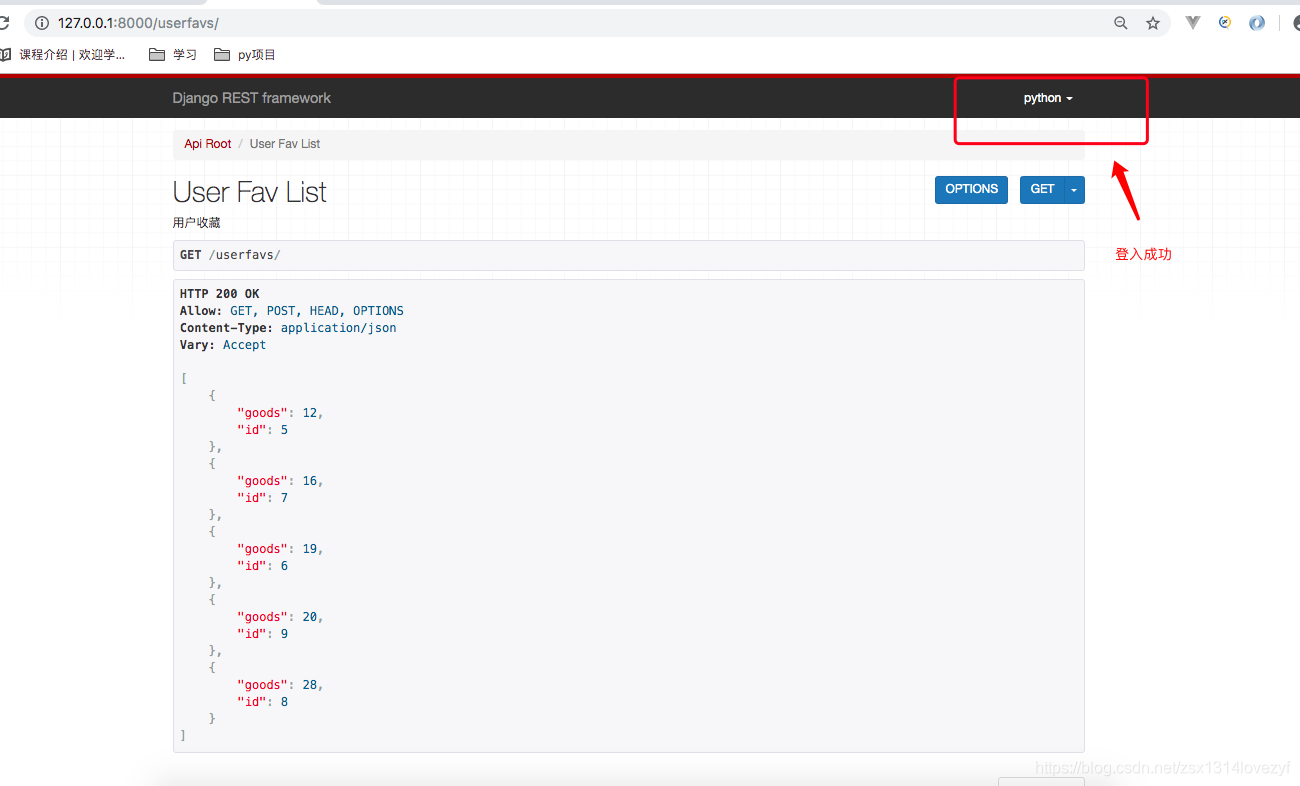Go to Api Root breadcrumb
This screenshot has height=786, width=1300.
207,144
